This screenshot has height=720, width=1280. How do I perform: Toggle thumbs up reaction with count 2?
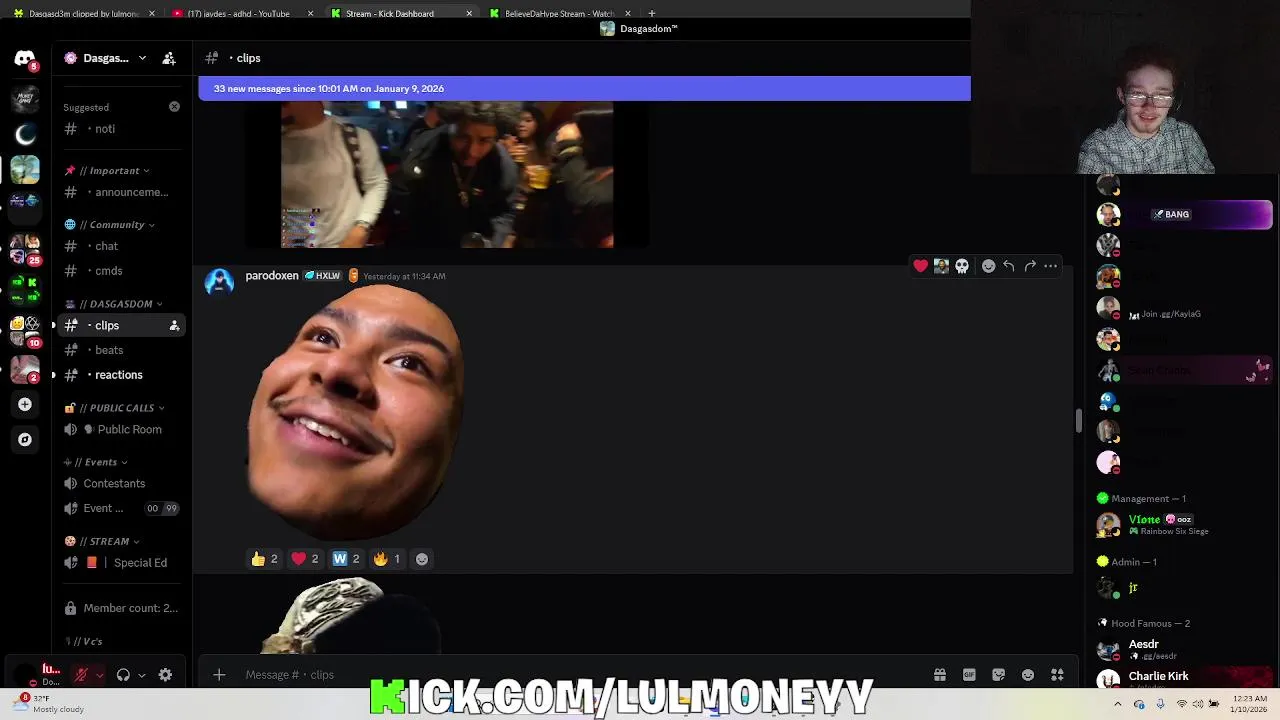[x=265, y=559]
